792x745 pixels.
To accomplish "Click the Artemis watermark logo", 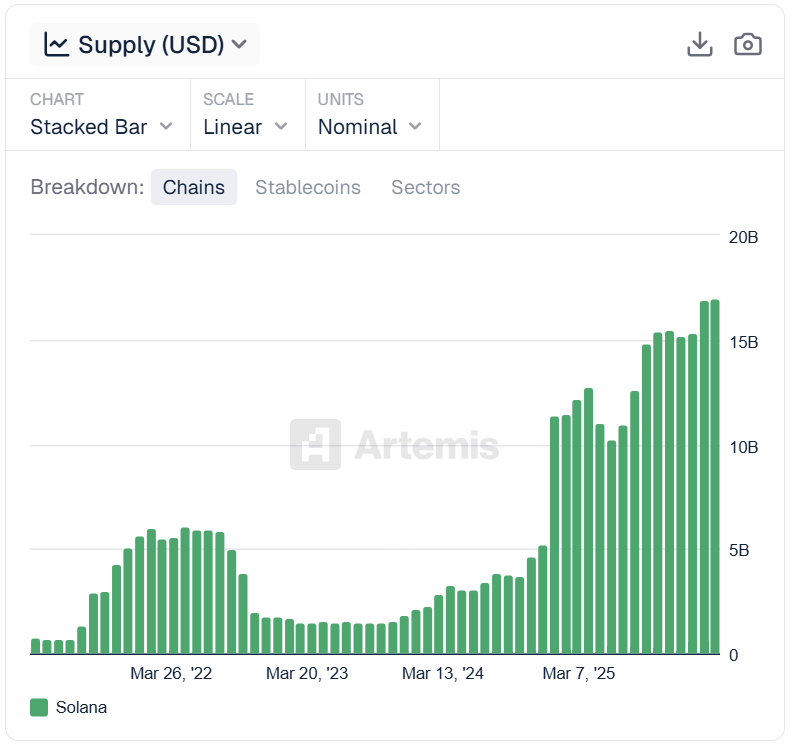I will pos(316,445).
